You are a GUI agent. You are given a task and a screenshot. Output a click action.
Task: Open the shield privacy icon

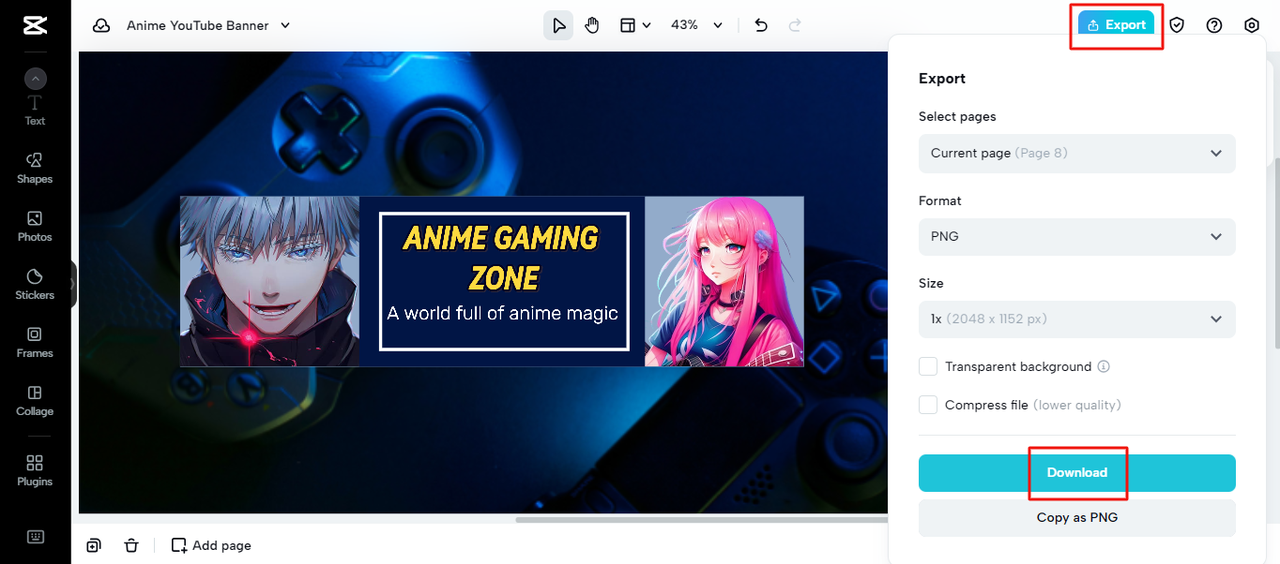tap(1177, 25)
